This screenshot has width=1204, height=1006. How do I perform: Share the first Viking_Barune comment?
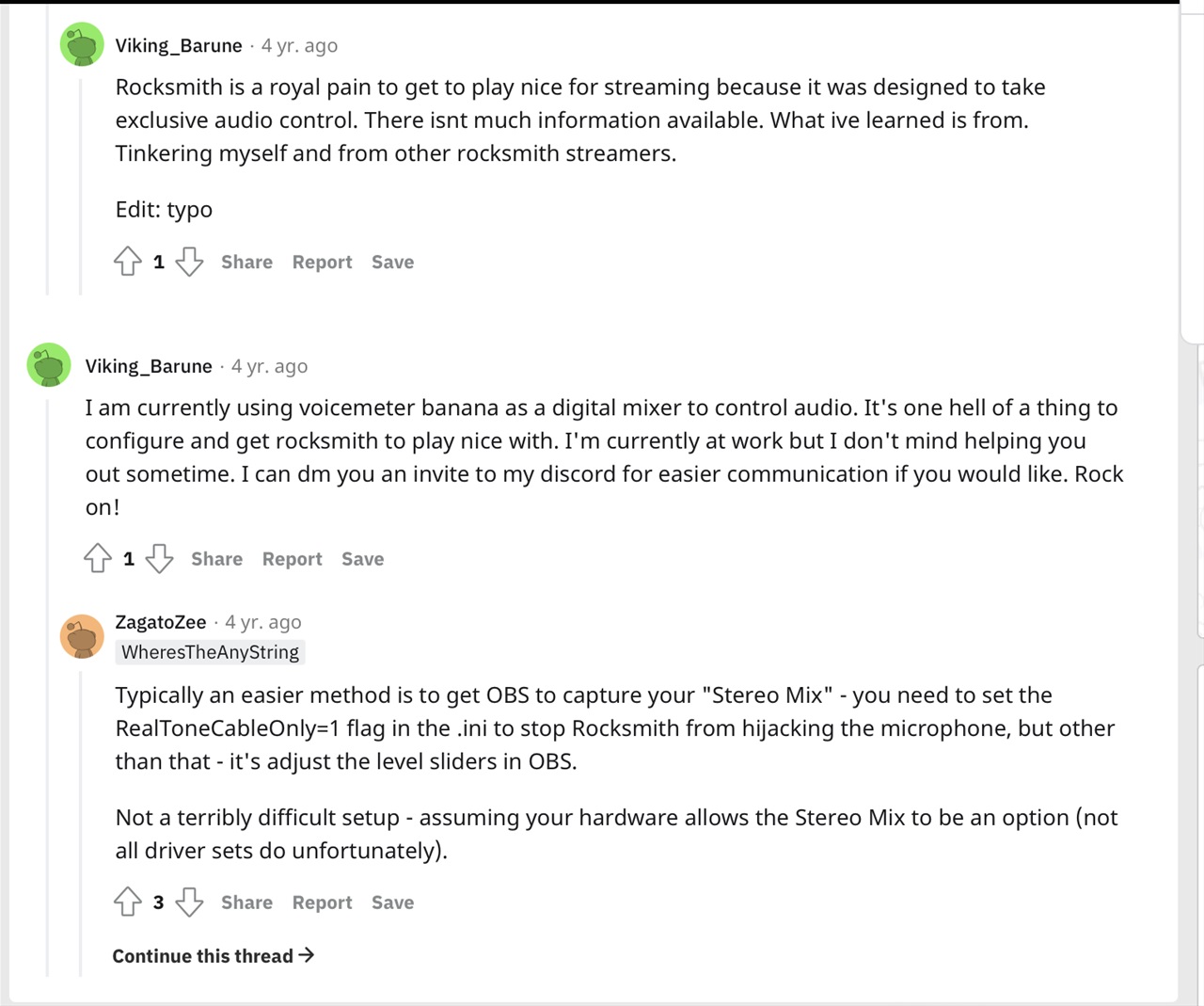(x=246, y=262)
